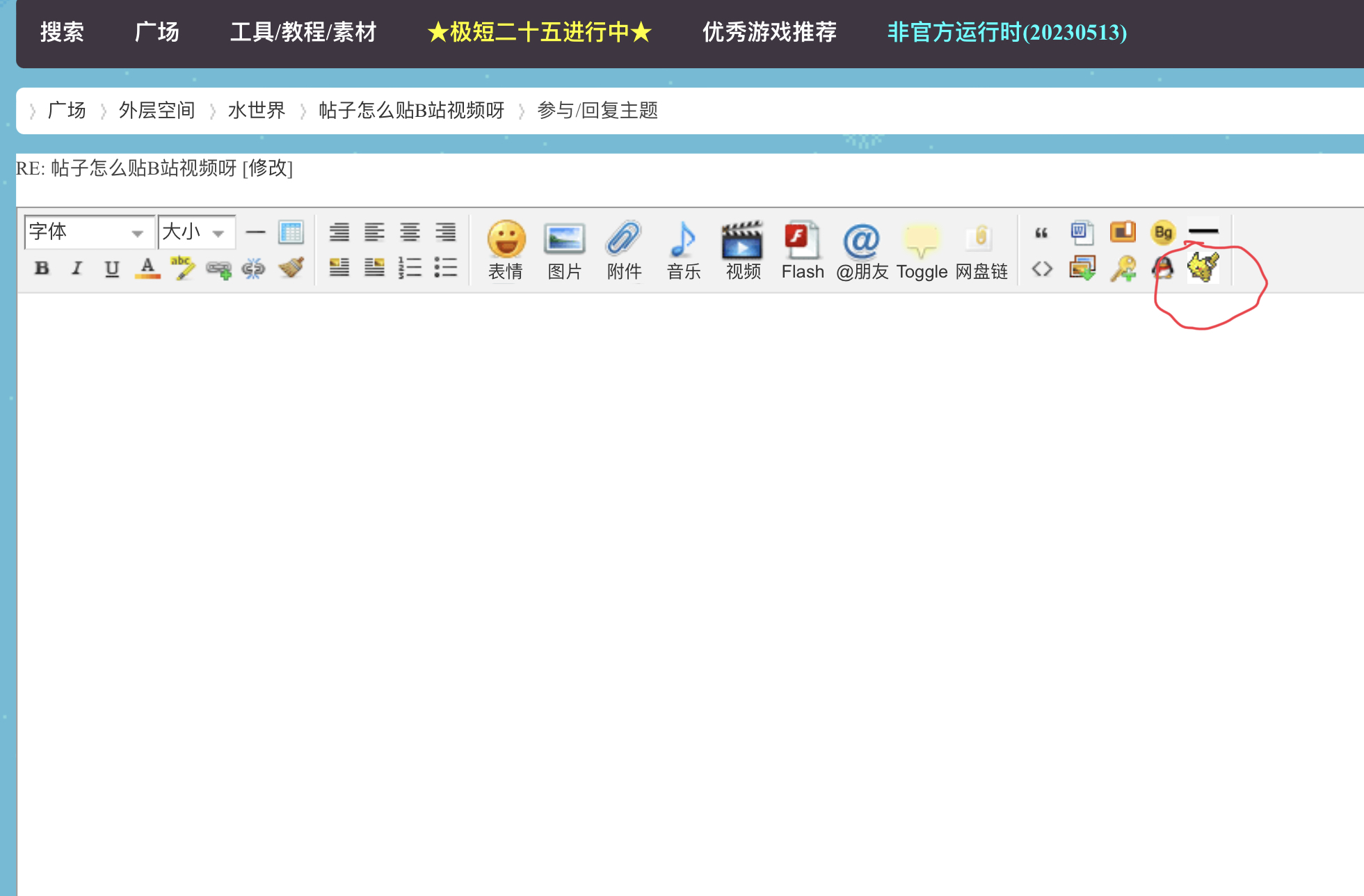
Task: Click the 音乐 music insert button
Action: tap(683, 250)
